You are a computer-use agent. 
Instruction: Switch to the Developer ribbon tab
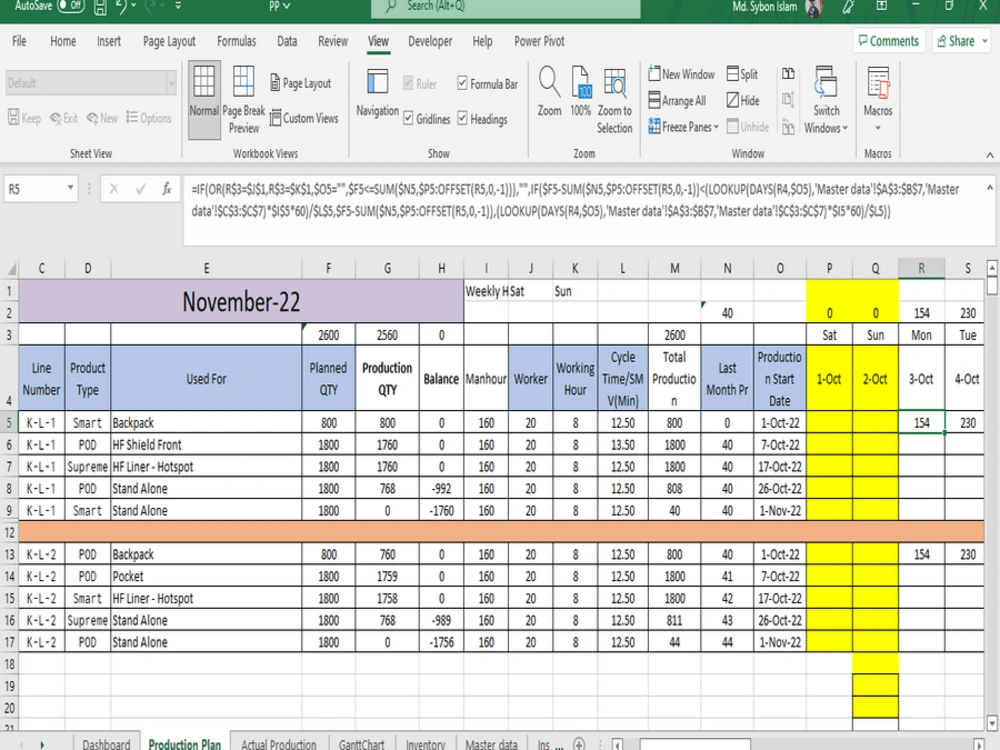(430, 41)
